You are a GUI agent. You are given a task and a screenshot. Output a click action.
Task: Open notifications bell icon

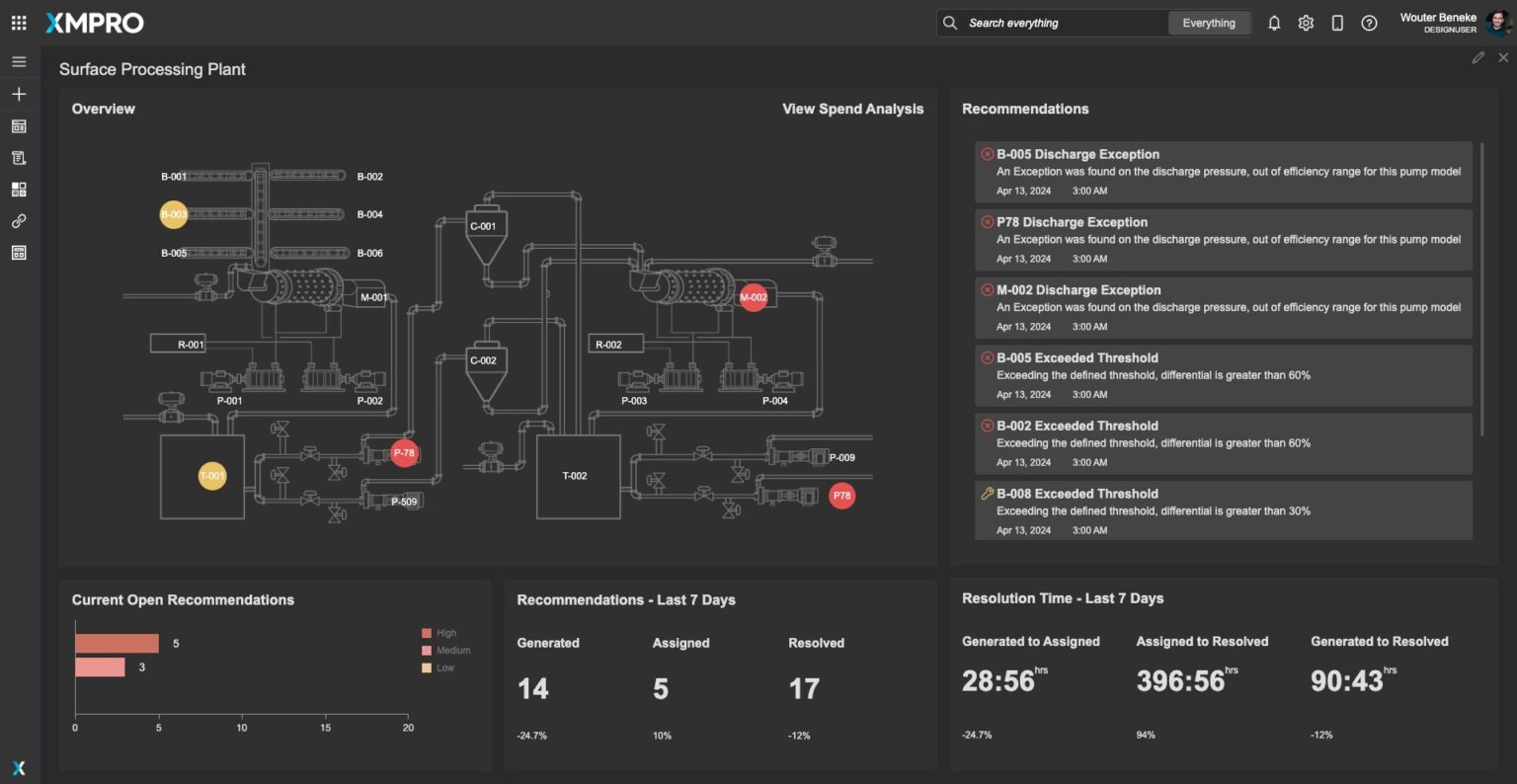click(1274, 23)
